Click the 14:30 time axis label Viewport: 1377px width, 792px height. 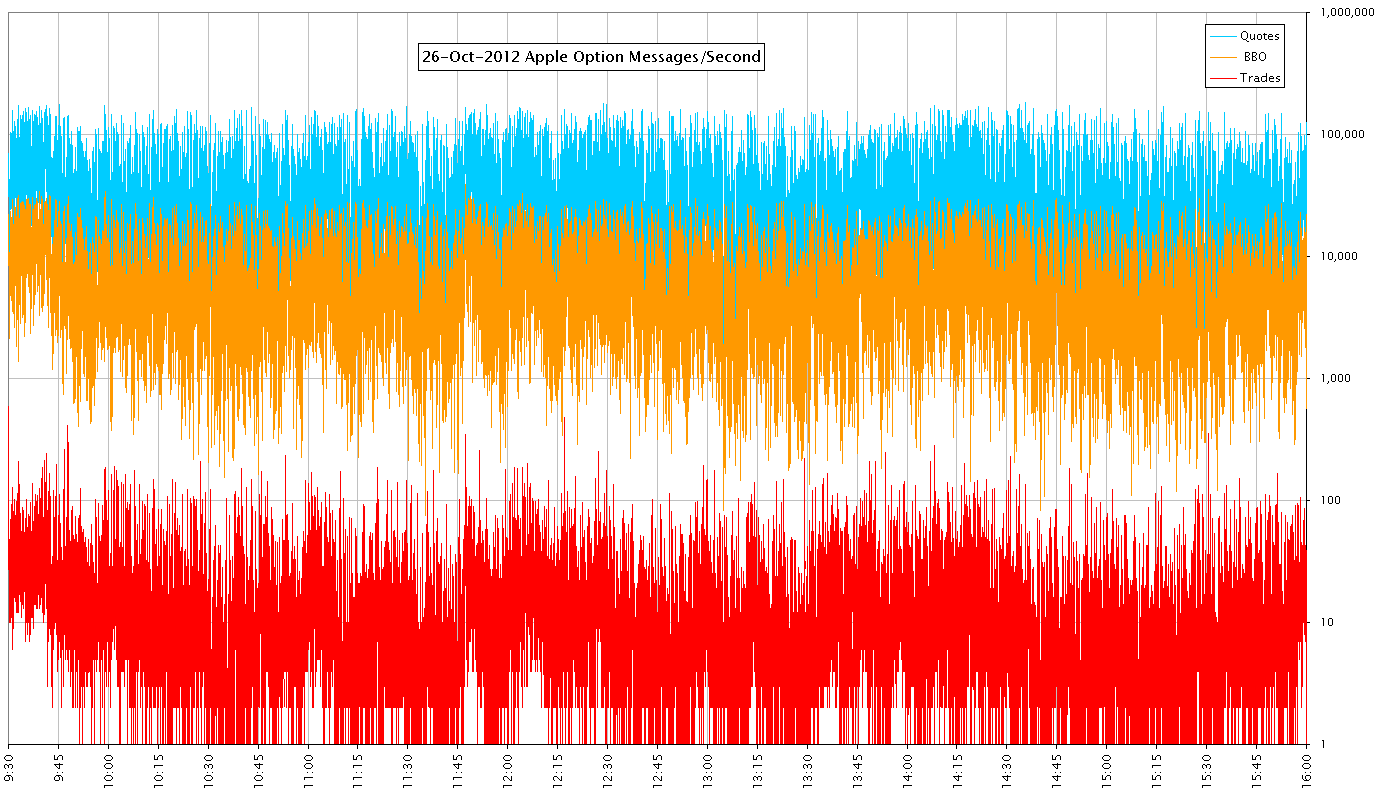click(1008, 769)
